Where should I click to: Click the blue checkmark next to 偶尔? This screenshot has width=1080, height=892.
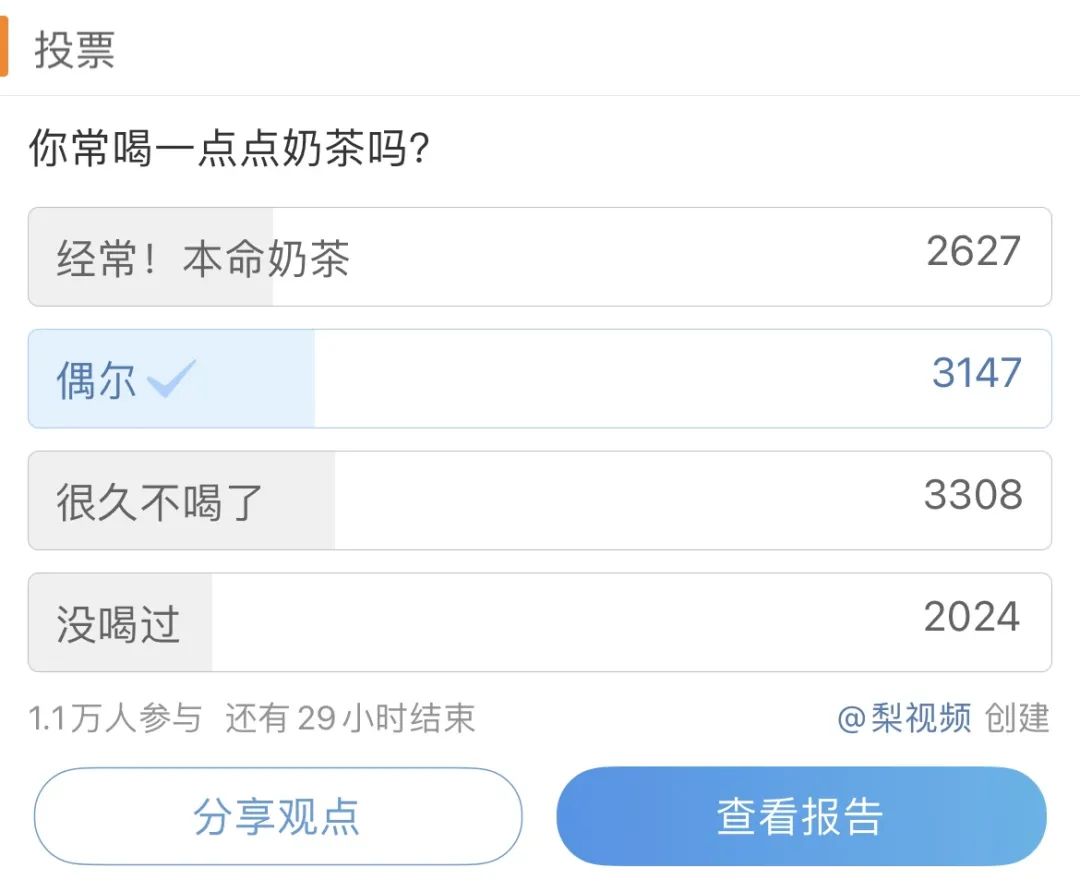click(x=171, y=380)
